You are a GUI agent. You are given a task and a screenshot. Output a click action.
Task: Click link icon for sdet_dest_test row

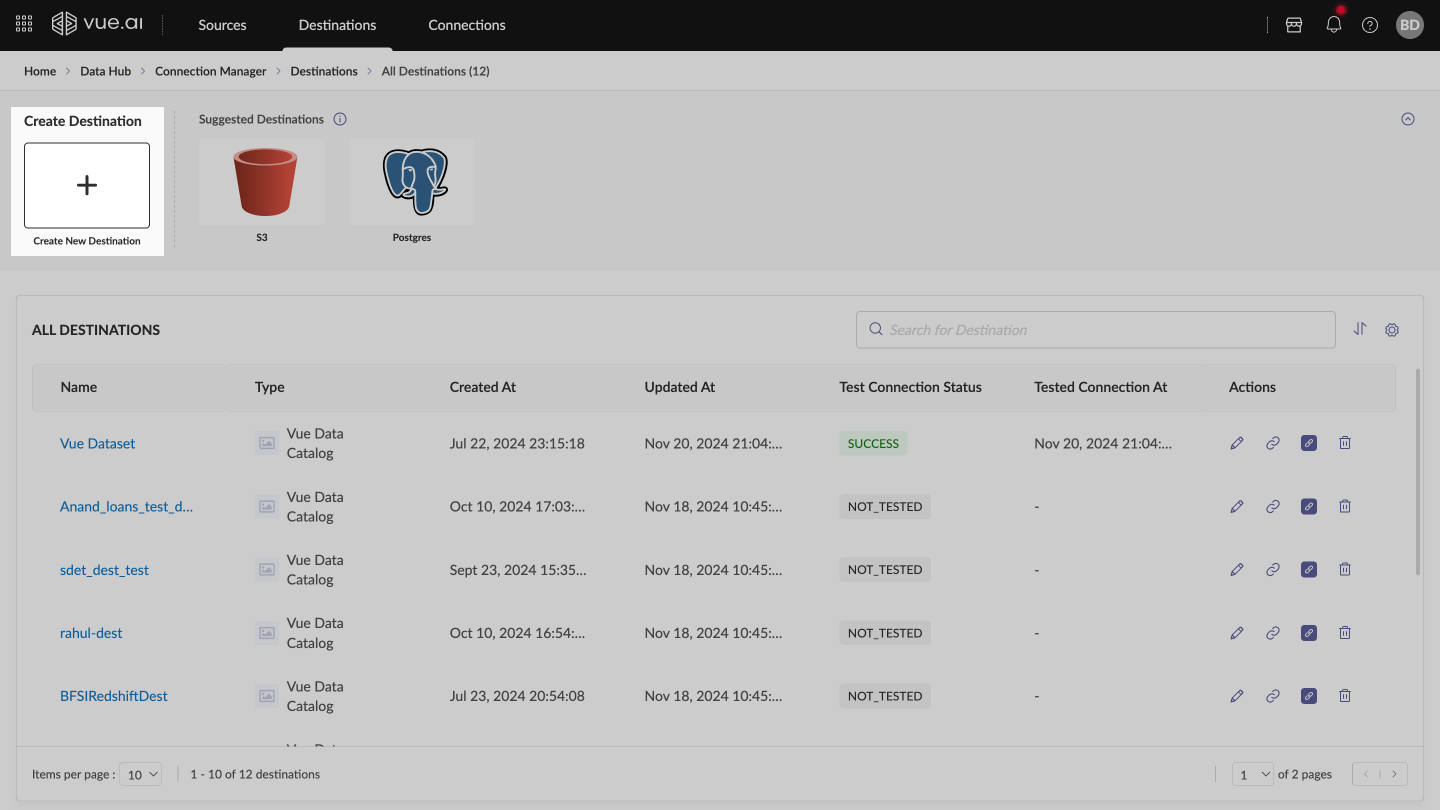tap(1273, 570)
